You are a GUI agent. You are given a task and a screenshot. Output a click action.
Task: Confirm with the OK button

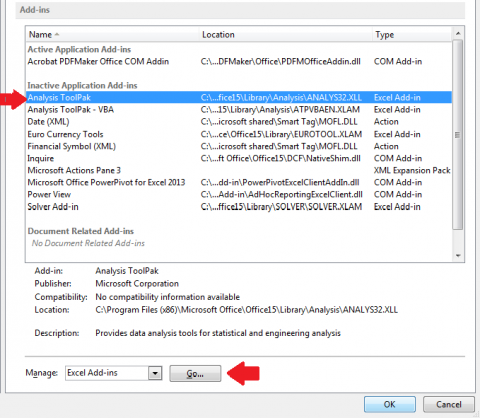tap(390, 404)
